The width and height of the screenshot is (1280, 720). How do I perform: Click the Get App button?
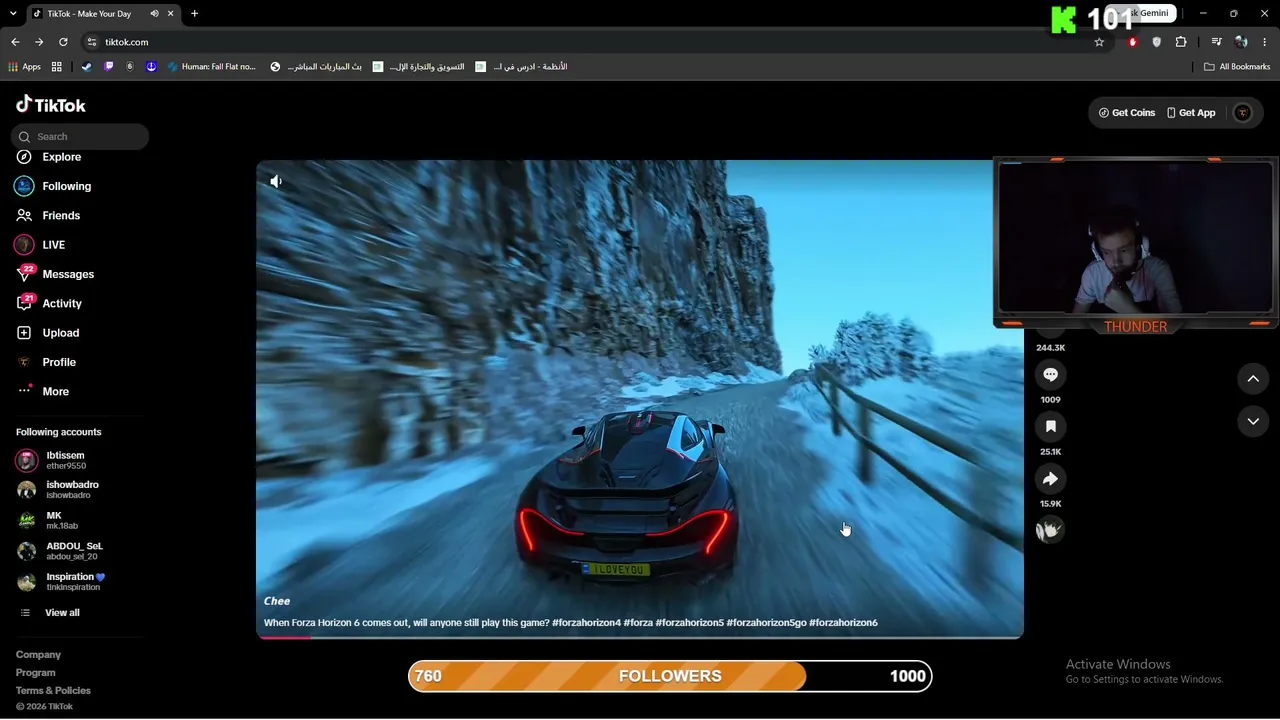[x=1191, y=113]
